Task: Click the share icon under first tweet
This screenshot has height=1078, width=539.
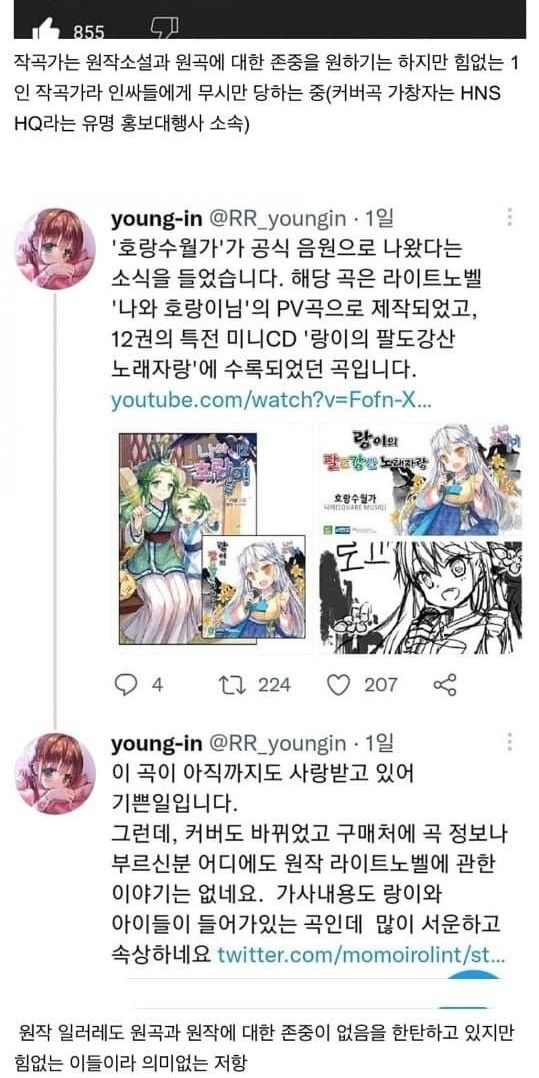Action: point(445,684)
